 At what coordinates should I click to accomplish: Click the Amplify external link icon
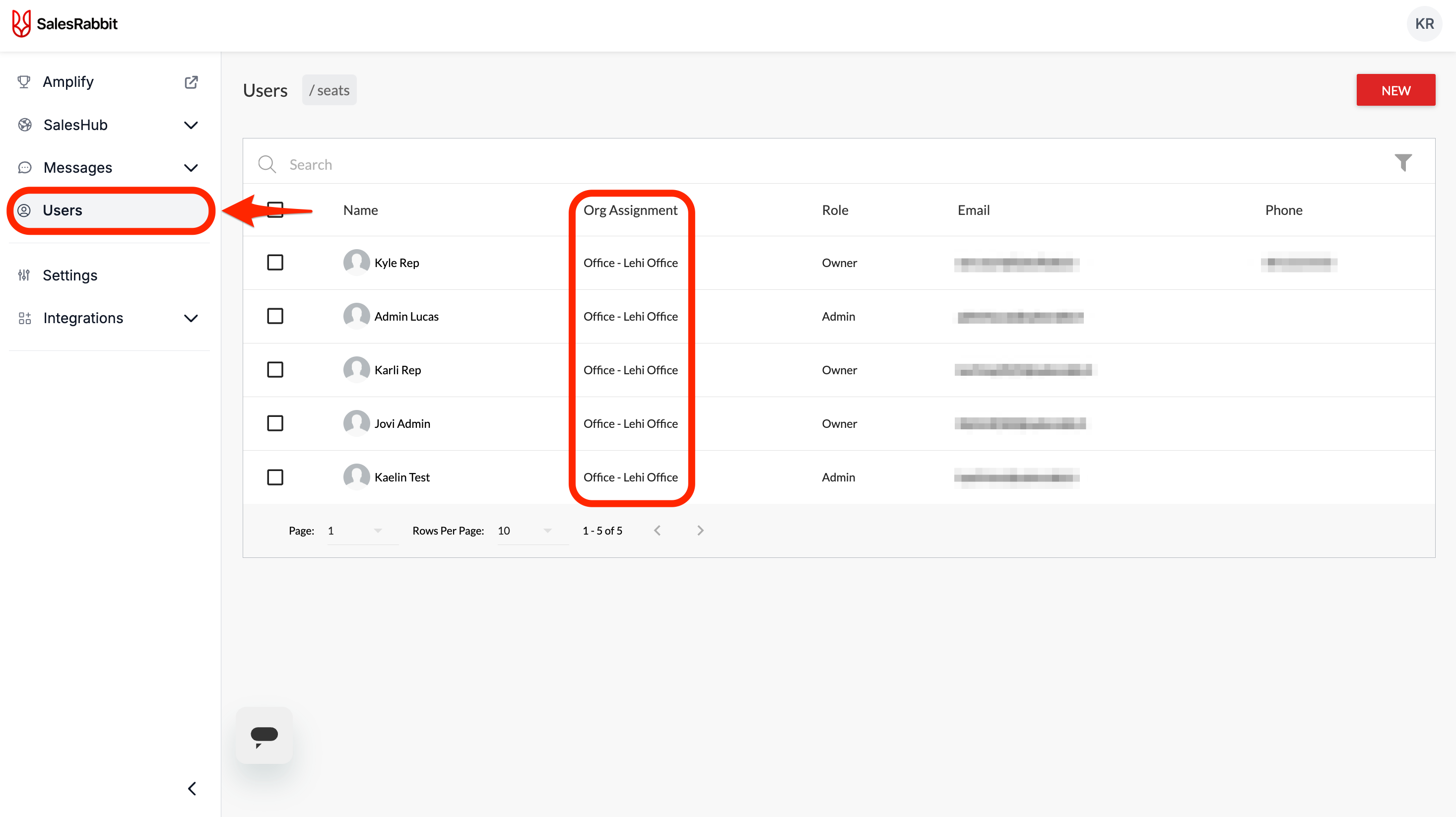[x=191, y=82]
